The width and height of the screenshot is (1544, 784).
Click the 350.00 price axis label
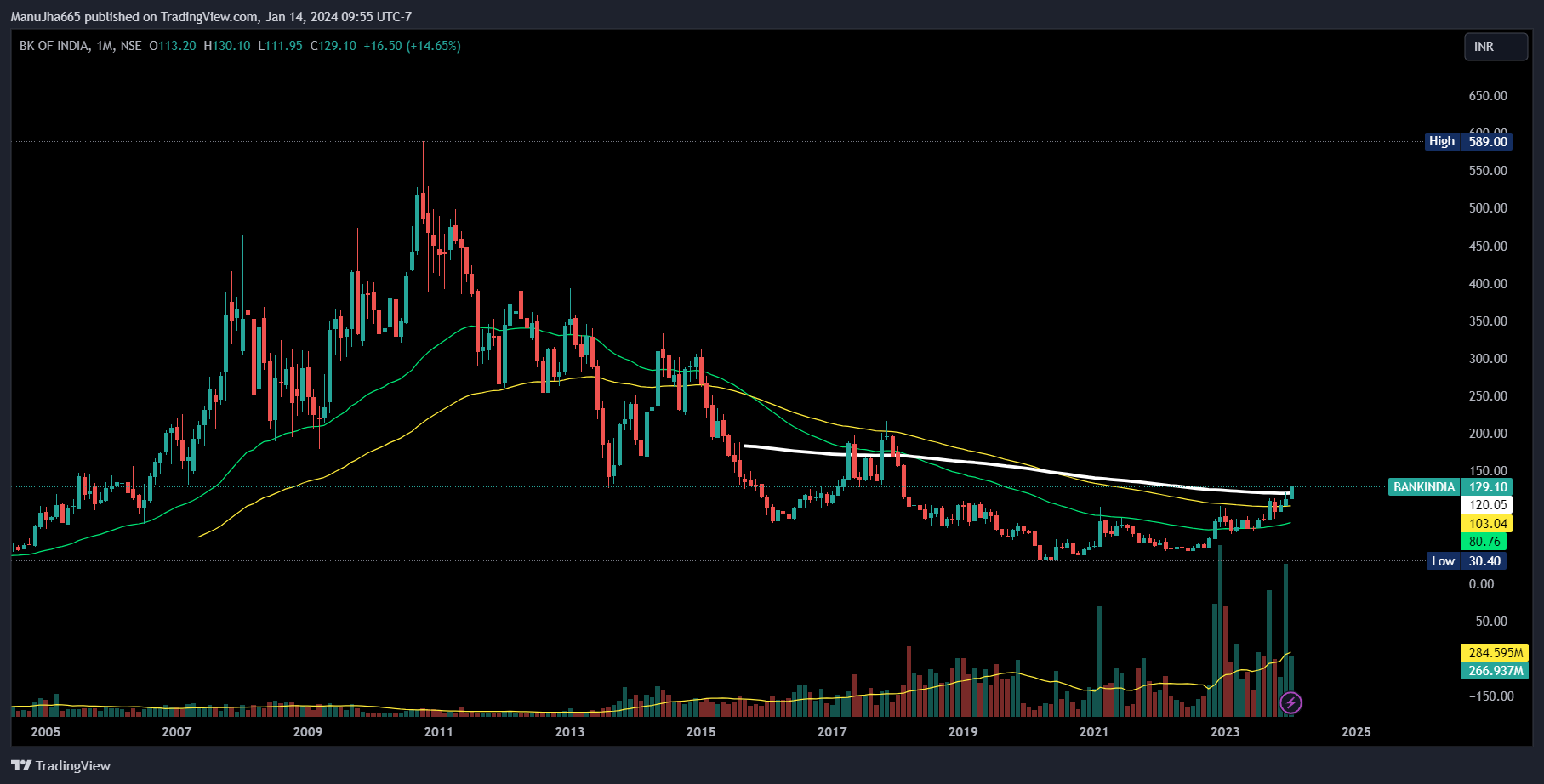1488,321
